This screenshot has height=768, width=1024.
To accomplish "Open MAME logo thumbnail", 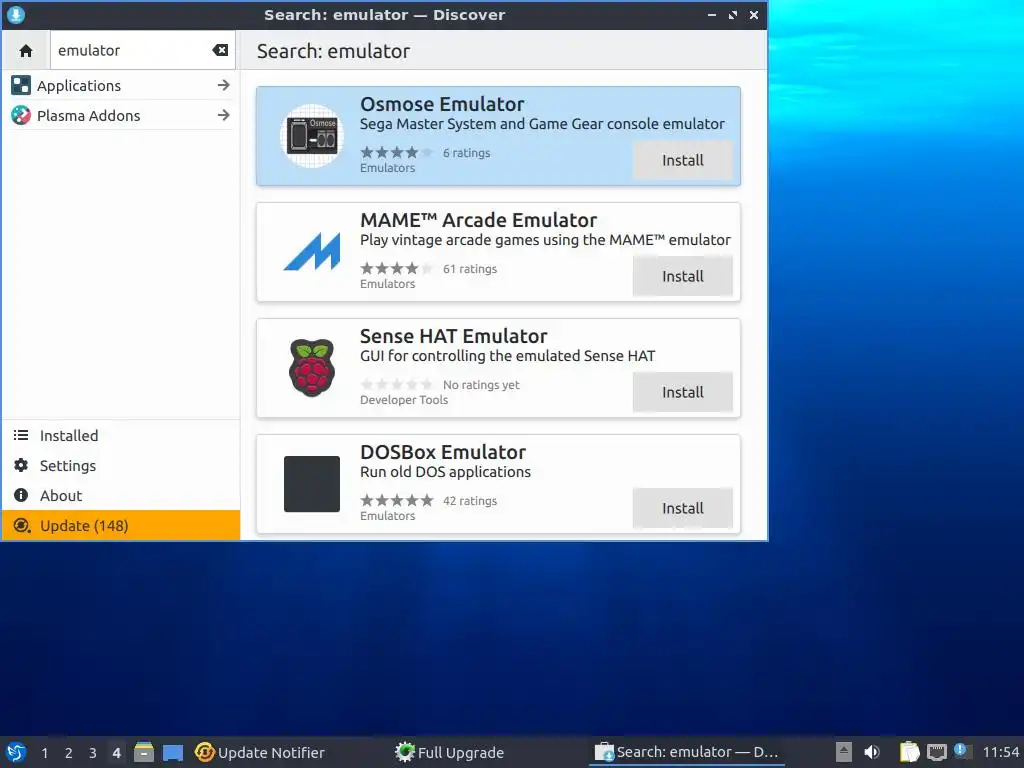I will 312,251.
